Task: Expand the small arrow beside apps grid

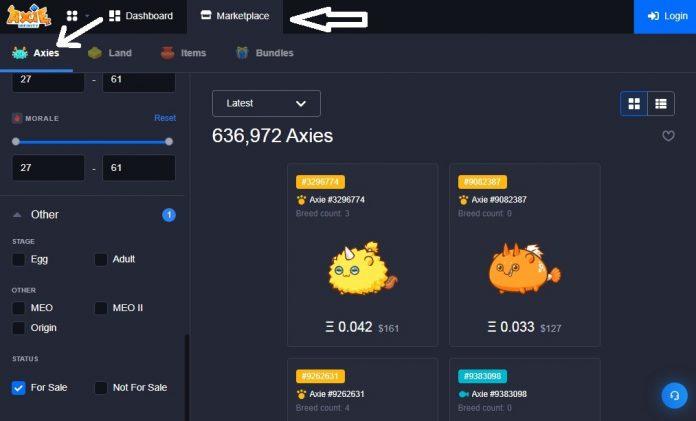Action: tap(87, 16)
